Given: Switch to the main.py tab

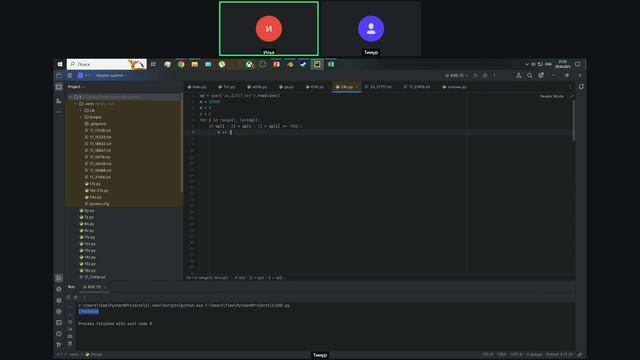Looking at the screenshot, I should [197, 87].
